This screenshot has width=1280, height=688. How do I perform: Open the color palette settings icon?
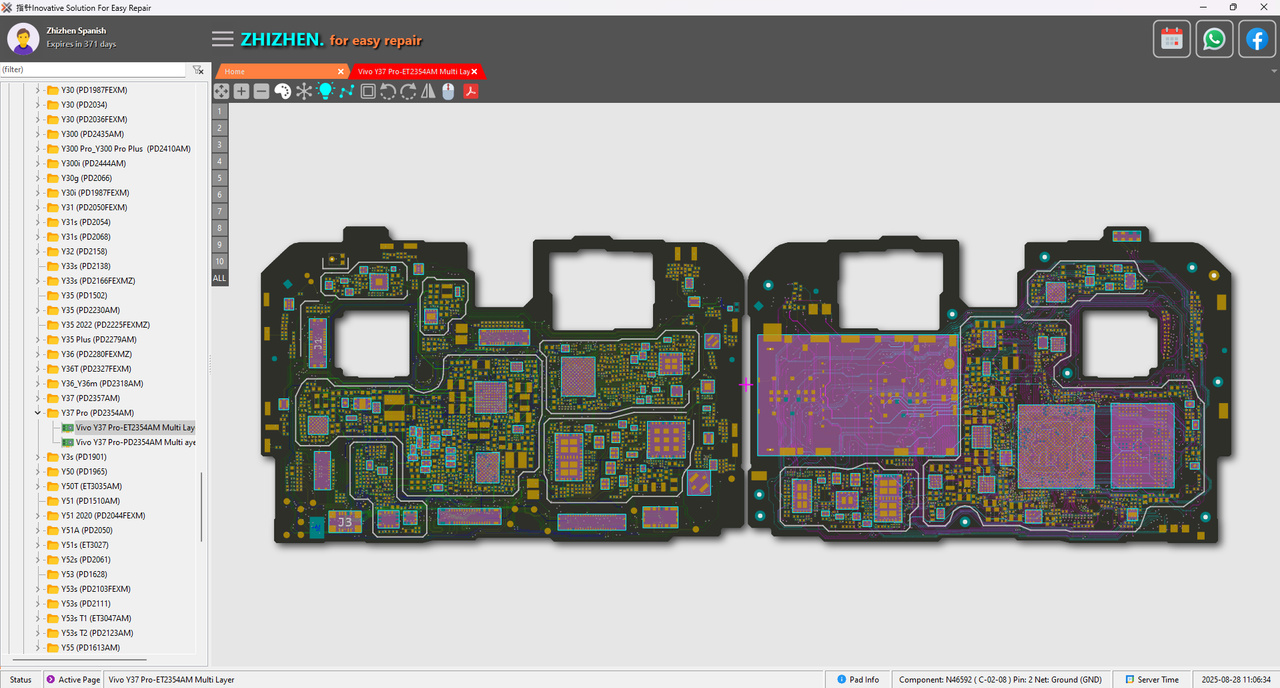tap(282, 91)
